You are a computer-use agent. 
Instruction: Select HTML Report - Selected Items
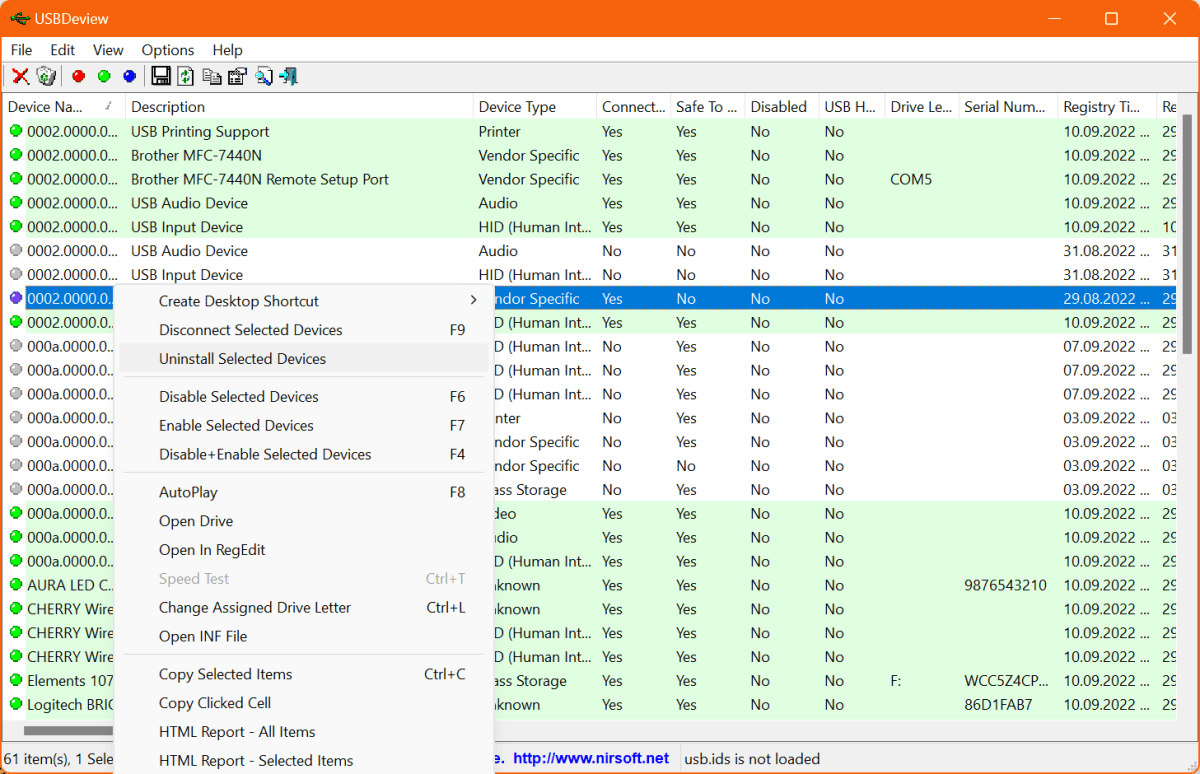tap(304, 761)
